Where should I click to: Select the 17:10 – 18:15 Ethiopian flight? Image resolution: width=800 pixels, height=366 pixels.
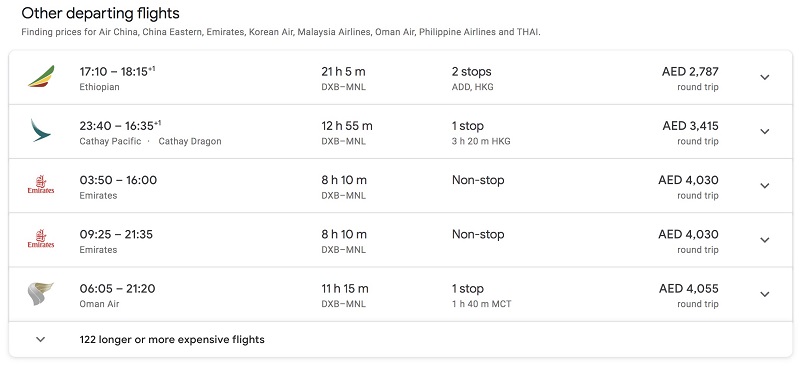tap(400, 78)
